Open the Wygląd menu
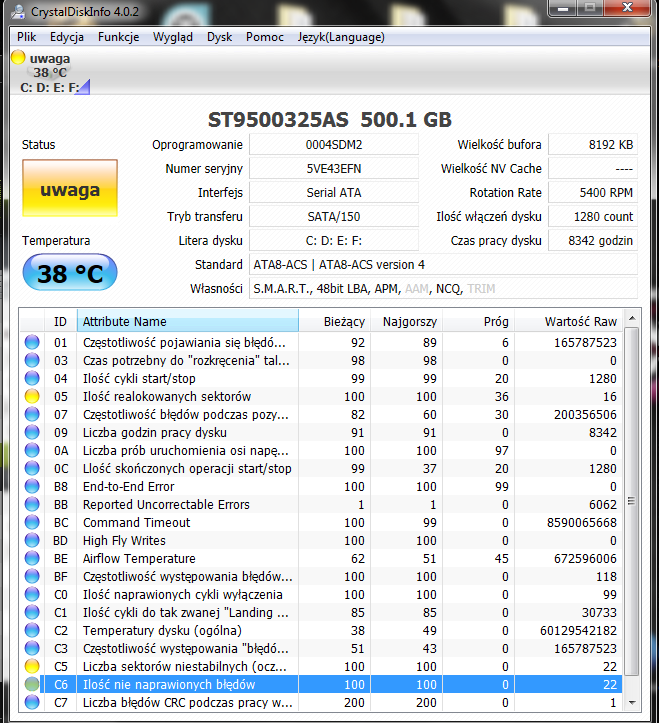Viewport: 659px width, 723px height. [x=173, y=37]
